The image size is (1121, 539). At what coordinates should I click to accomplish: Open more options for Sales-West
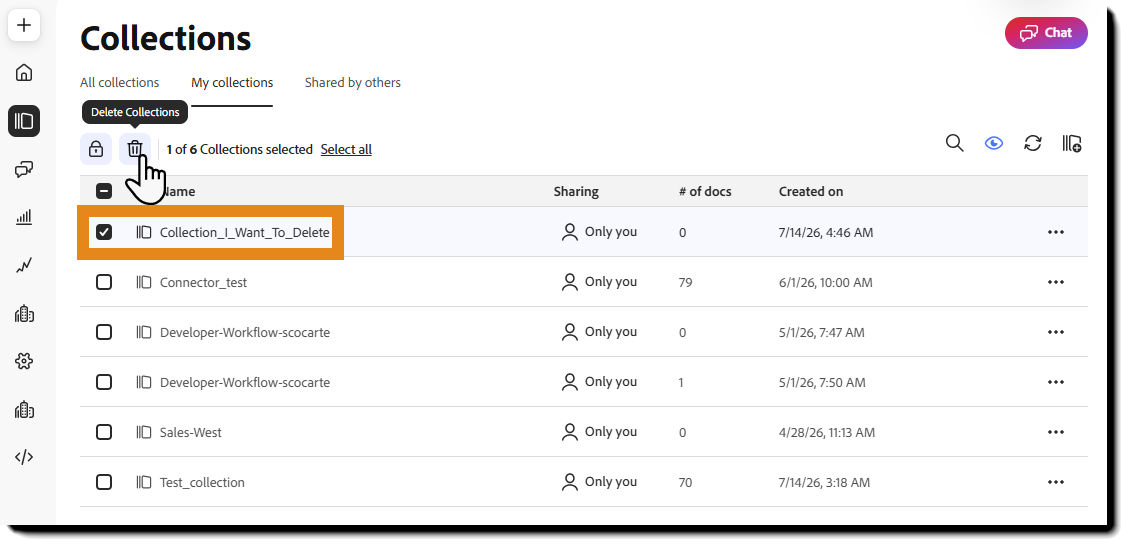coord(1056,432)
